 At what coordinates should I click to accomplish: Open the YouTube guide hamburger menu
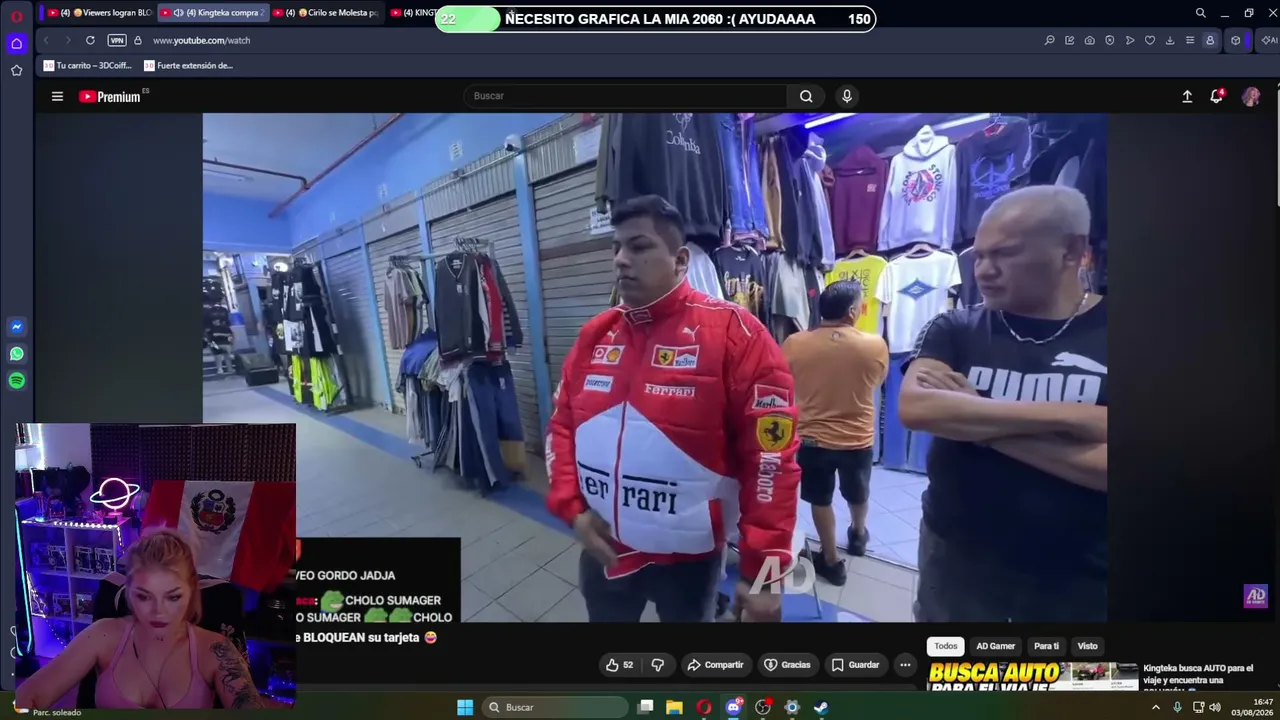pyautogui.click(x=57, y=96)
